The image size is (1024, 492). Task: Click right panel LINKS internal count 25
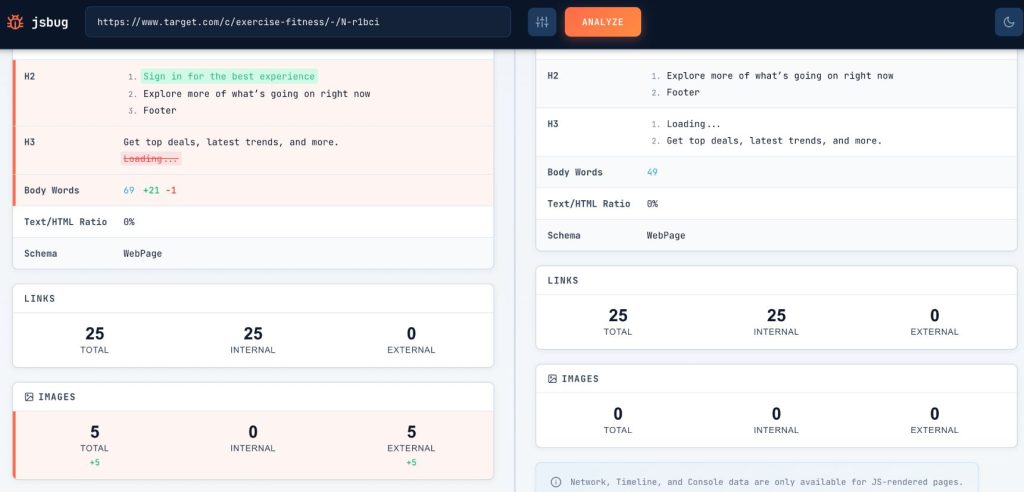tap(776, 316)
